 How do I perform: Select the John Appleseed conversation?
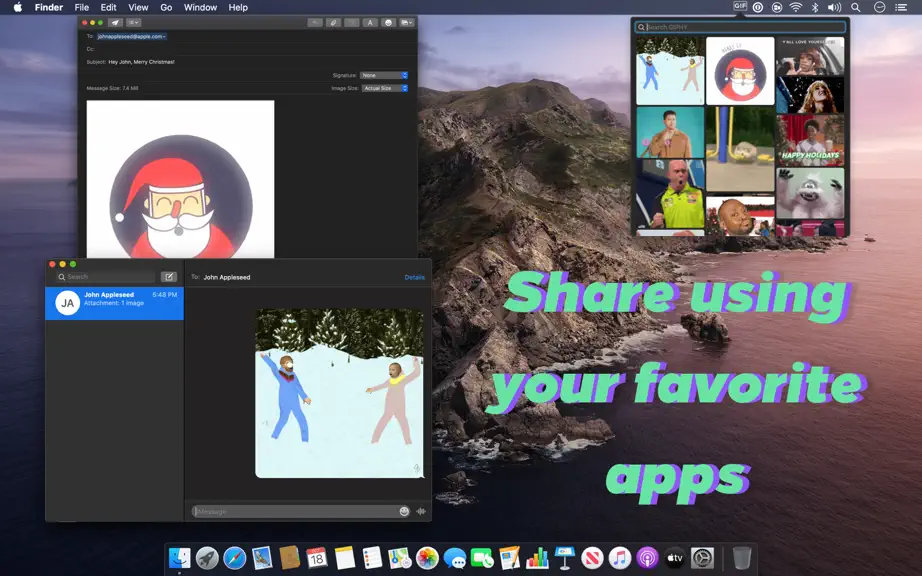[x=115, y=303]
